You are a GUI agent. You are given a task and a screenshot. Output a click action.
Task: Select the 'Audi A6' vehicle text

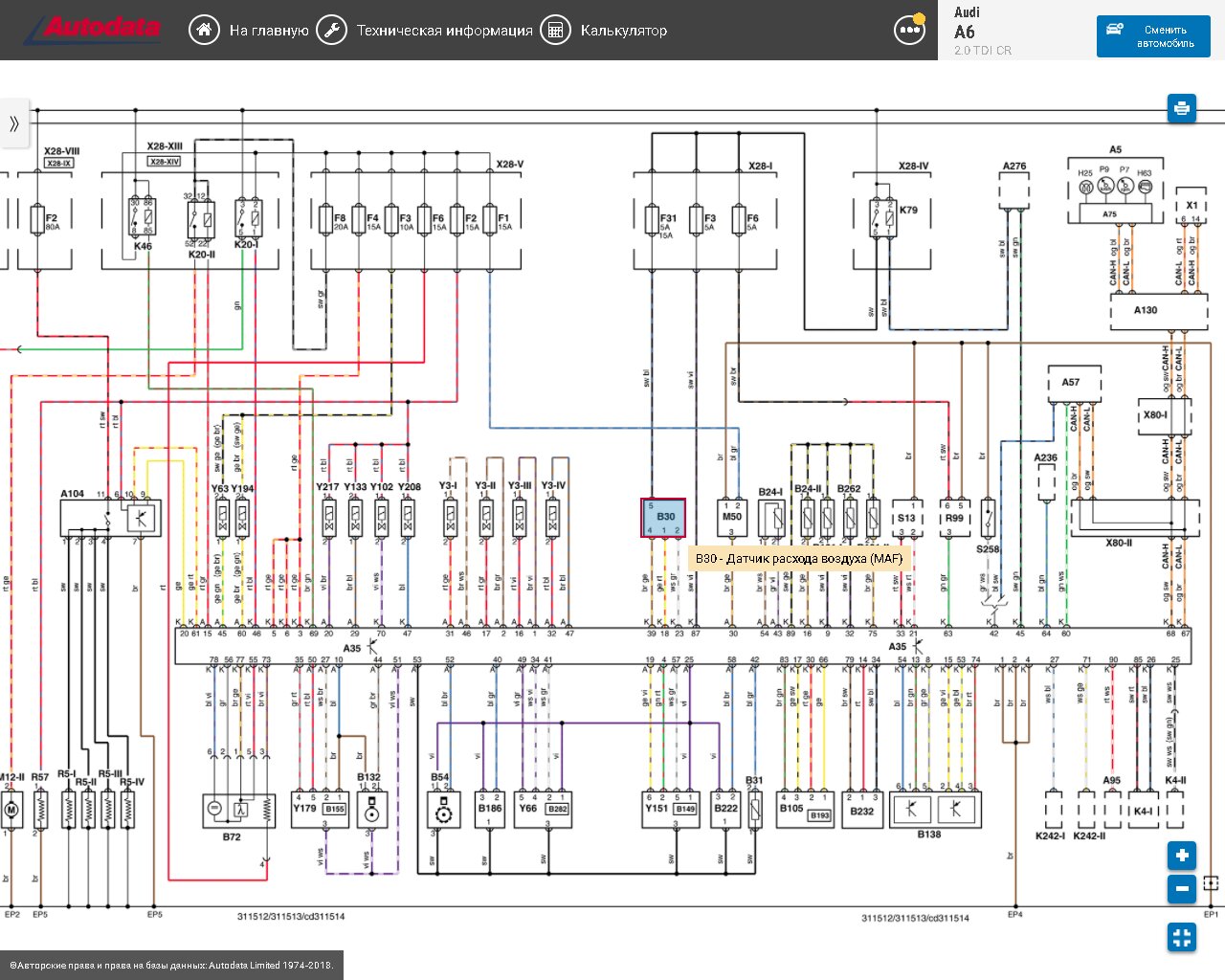click(x=966, y=23)
